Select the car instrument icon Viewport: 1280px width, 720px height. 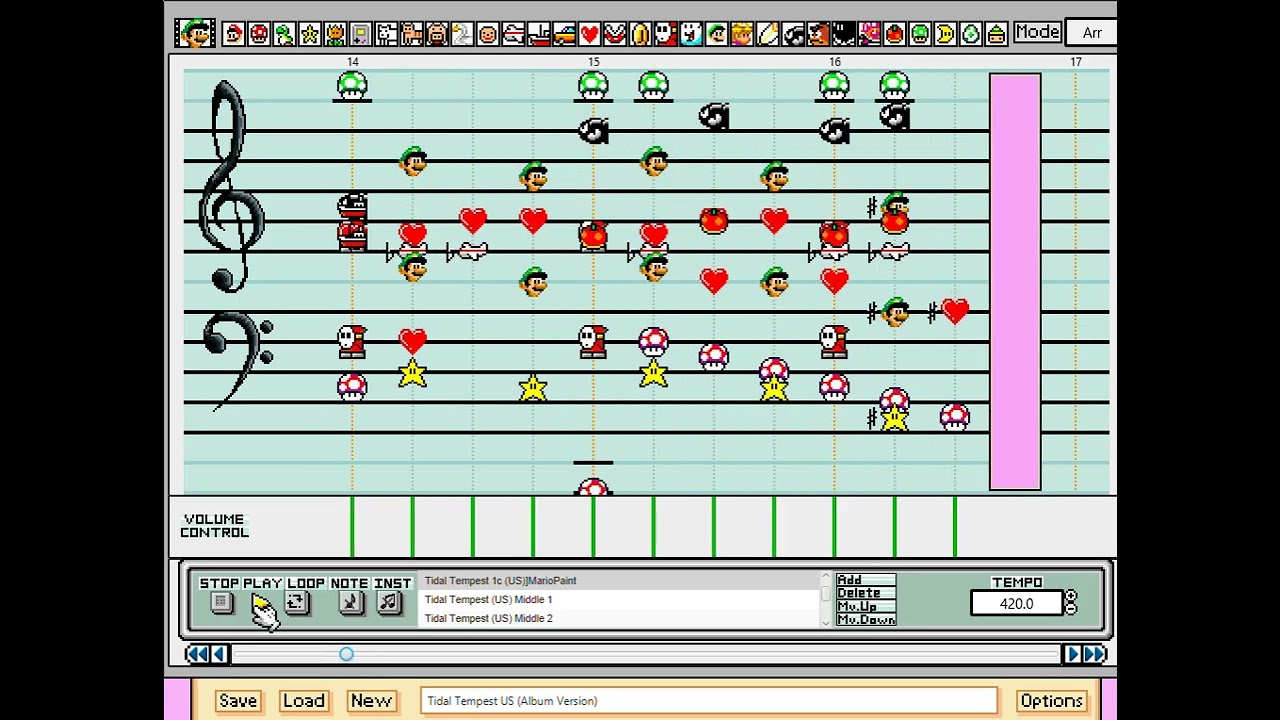564,34
